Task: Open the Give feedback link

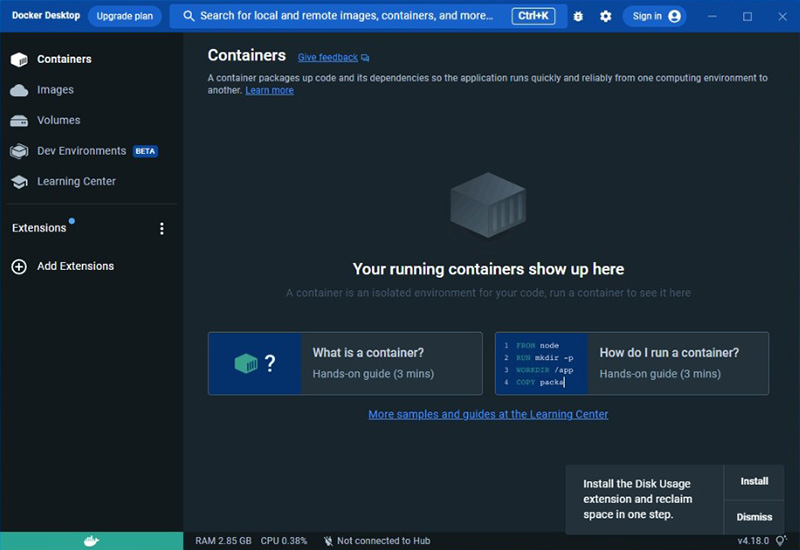Action: point(328,58)
